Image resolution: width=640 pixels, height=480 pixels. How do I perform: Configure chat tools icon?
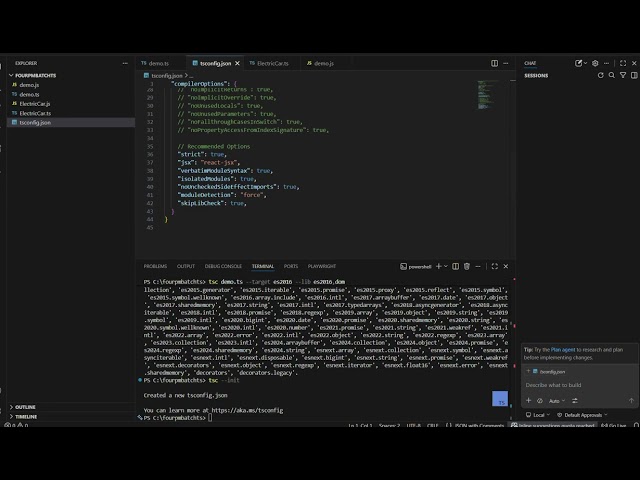[x=575, y=401]
